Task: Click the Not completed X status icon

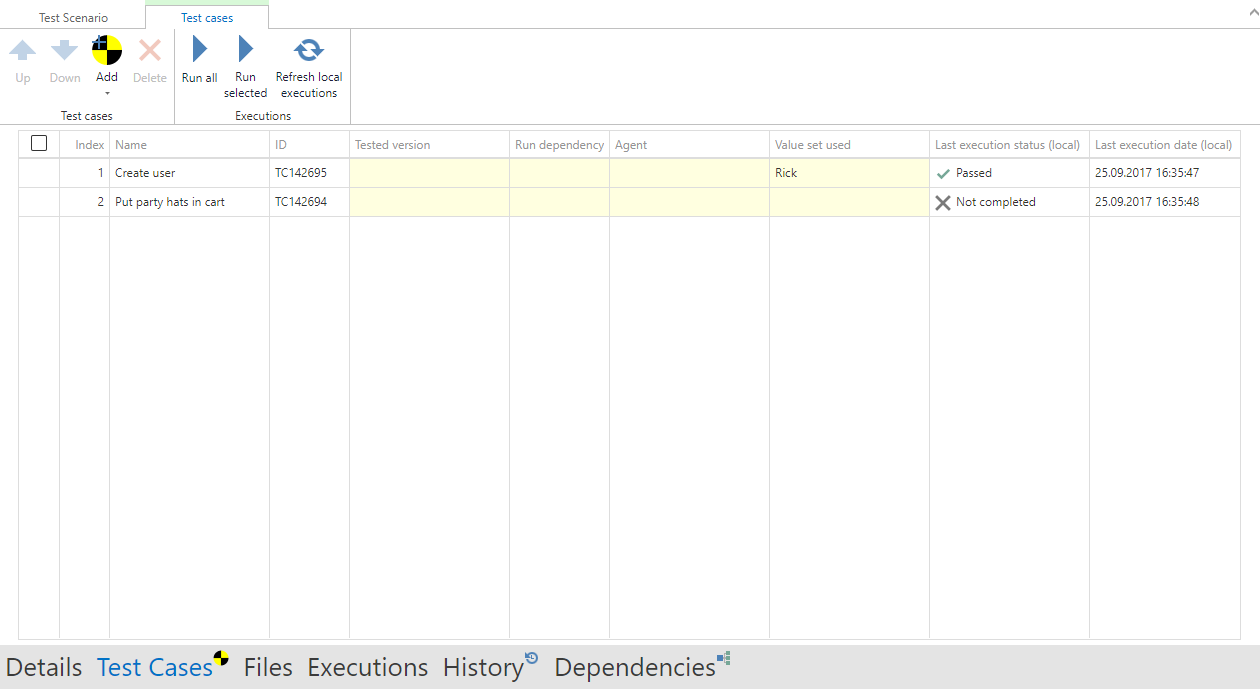Action: (943, 202)
